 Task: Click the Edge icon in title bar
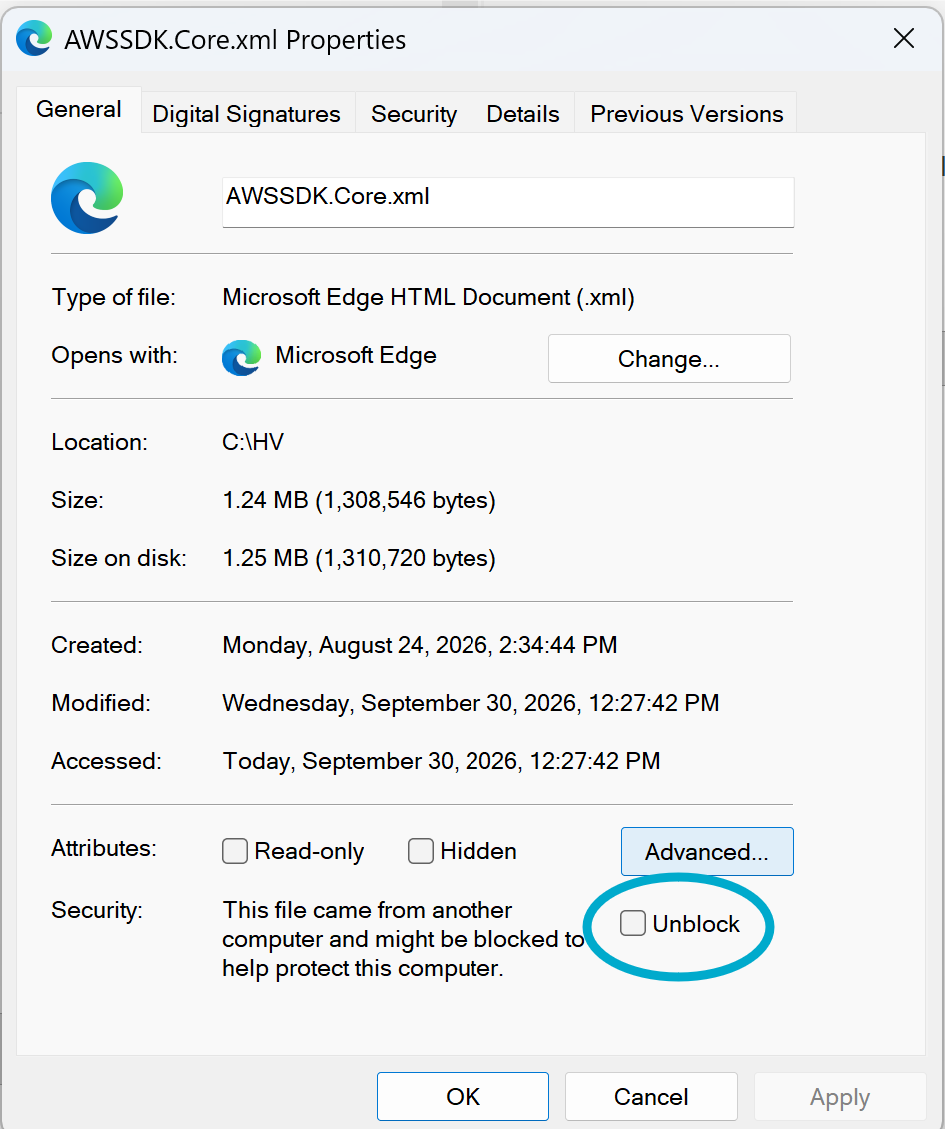point(33,38)
